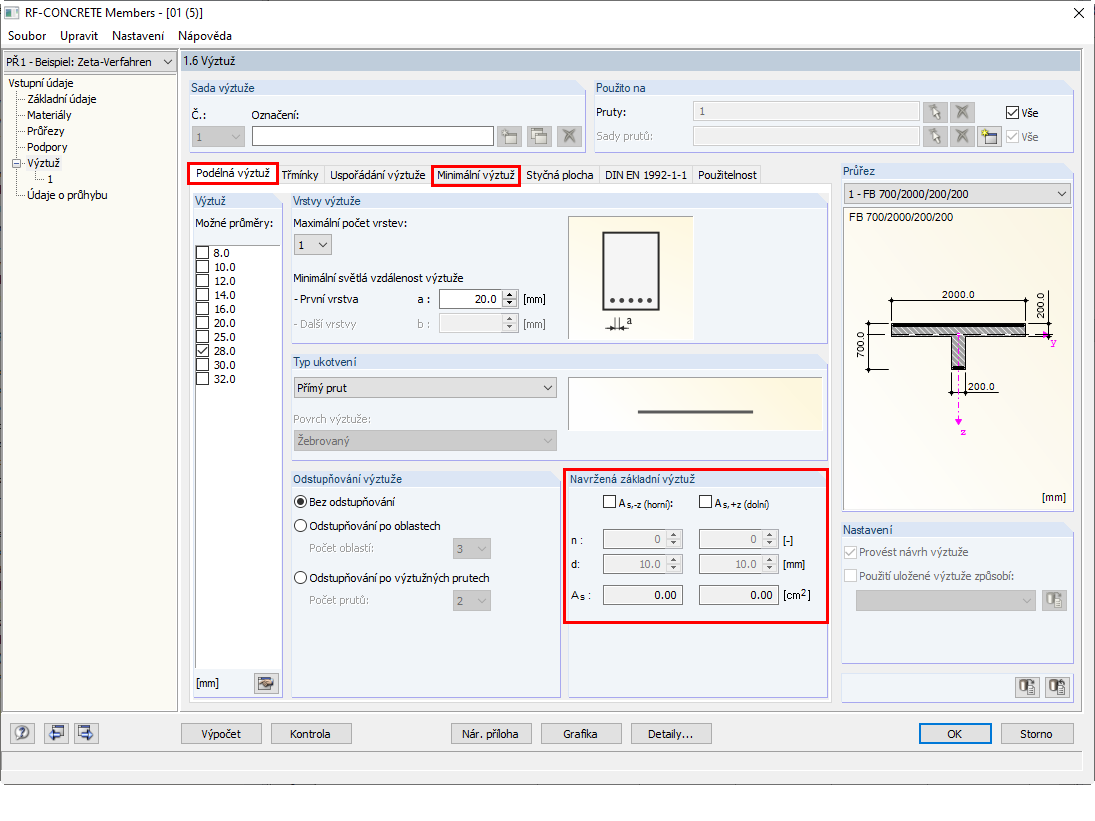Screen dimensions: 1095x821
Task: Open rebar diameter library icon below list
Action: [265, 683]
